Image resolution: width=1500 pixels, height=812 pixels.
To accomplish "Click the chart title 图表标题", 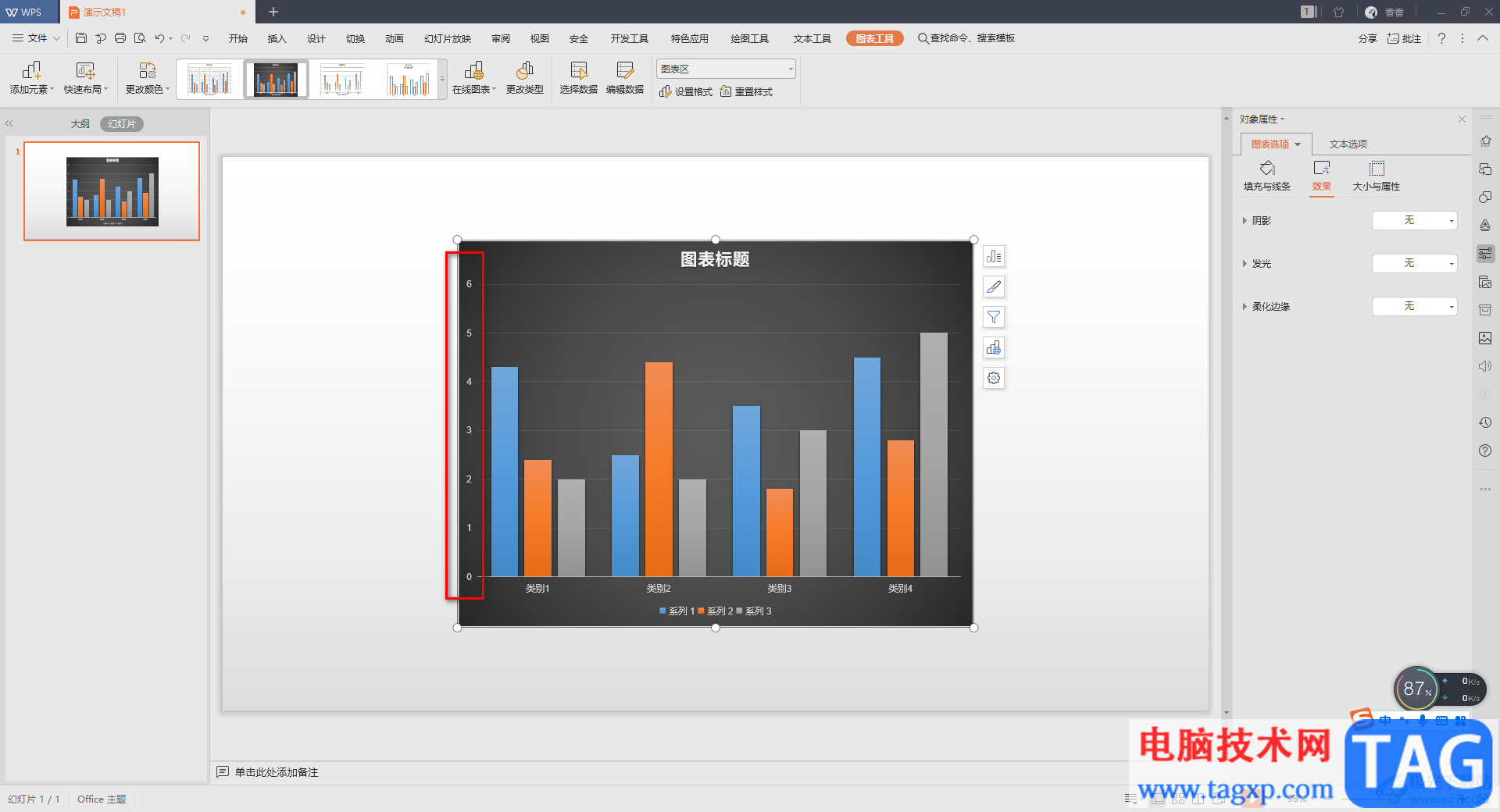I will (715, 259).
